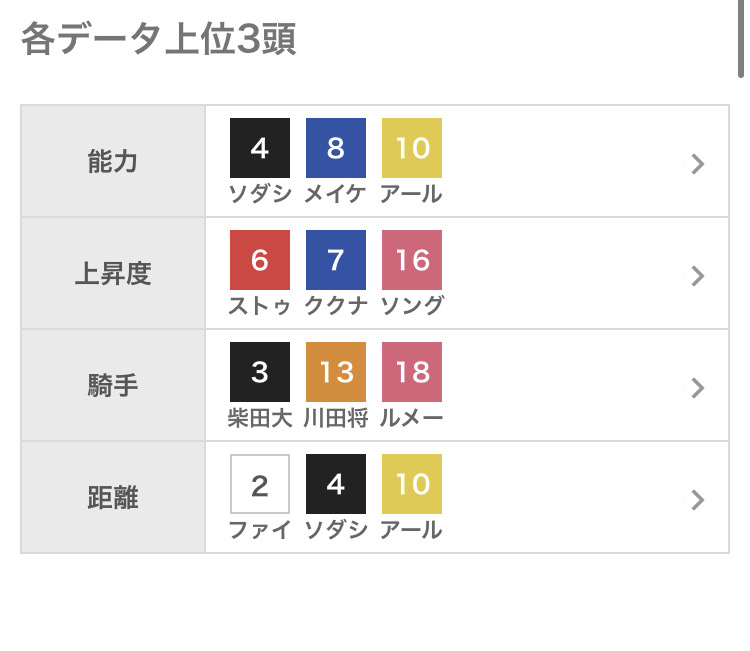Expand the 能力 row chevron

(x=698, y=164)
